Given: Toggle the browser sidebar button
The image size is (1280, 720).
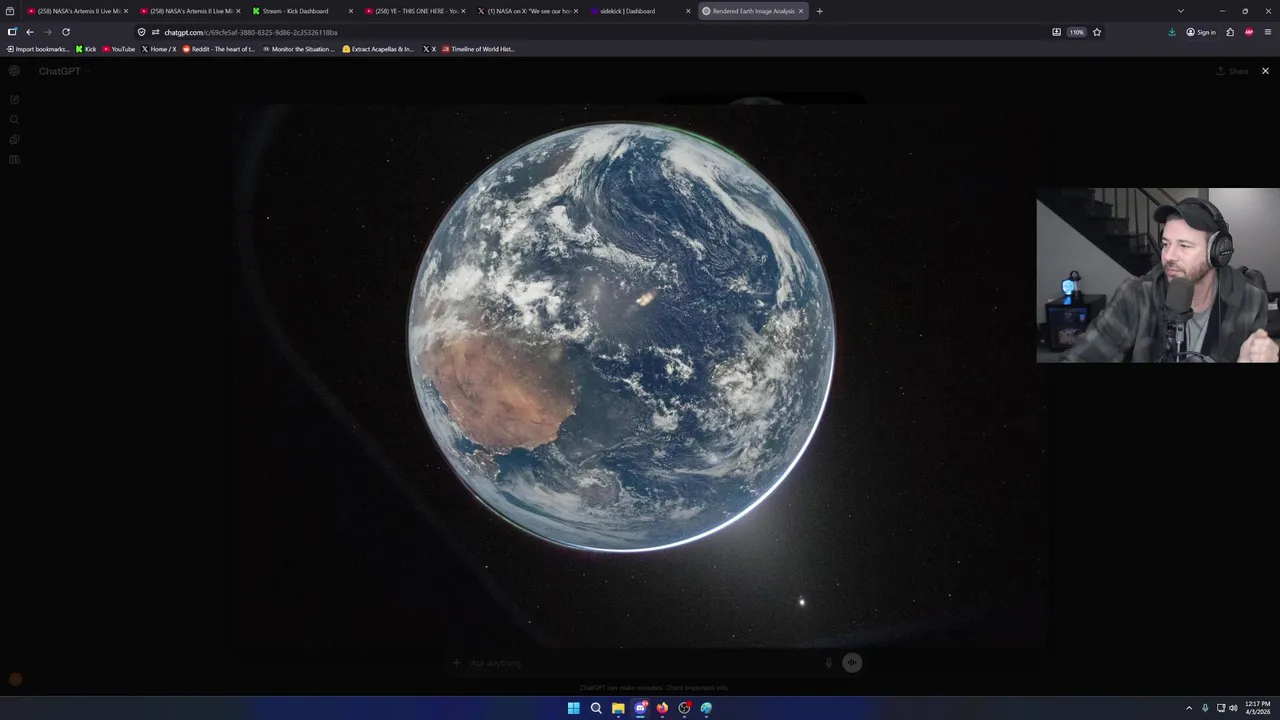Looking at the screenshot, I should [x=12, y=32].
